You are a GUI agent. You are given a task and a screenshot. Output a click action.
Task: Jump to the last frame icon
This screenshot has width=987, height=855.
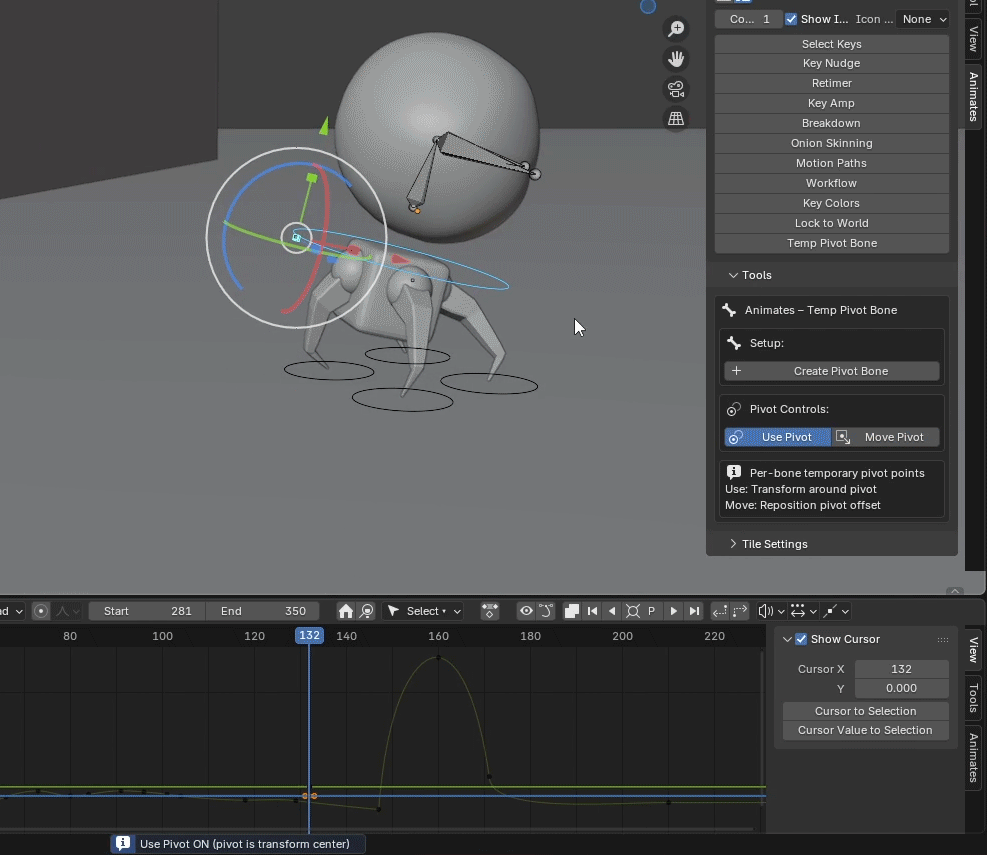point(694,611)
